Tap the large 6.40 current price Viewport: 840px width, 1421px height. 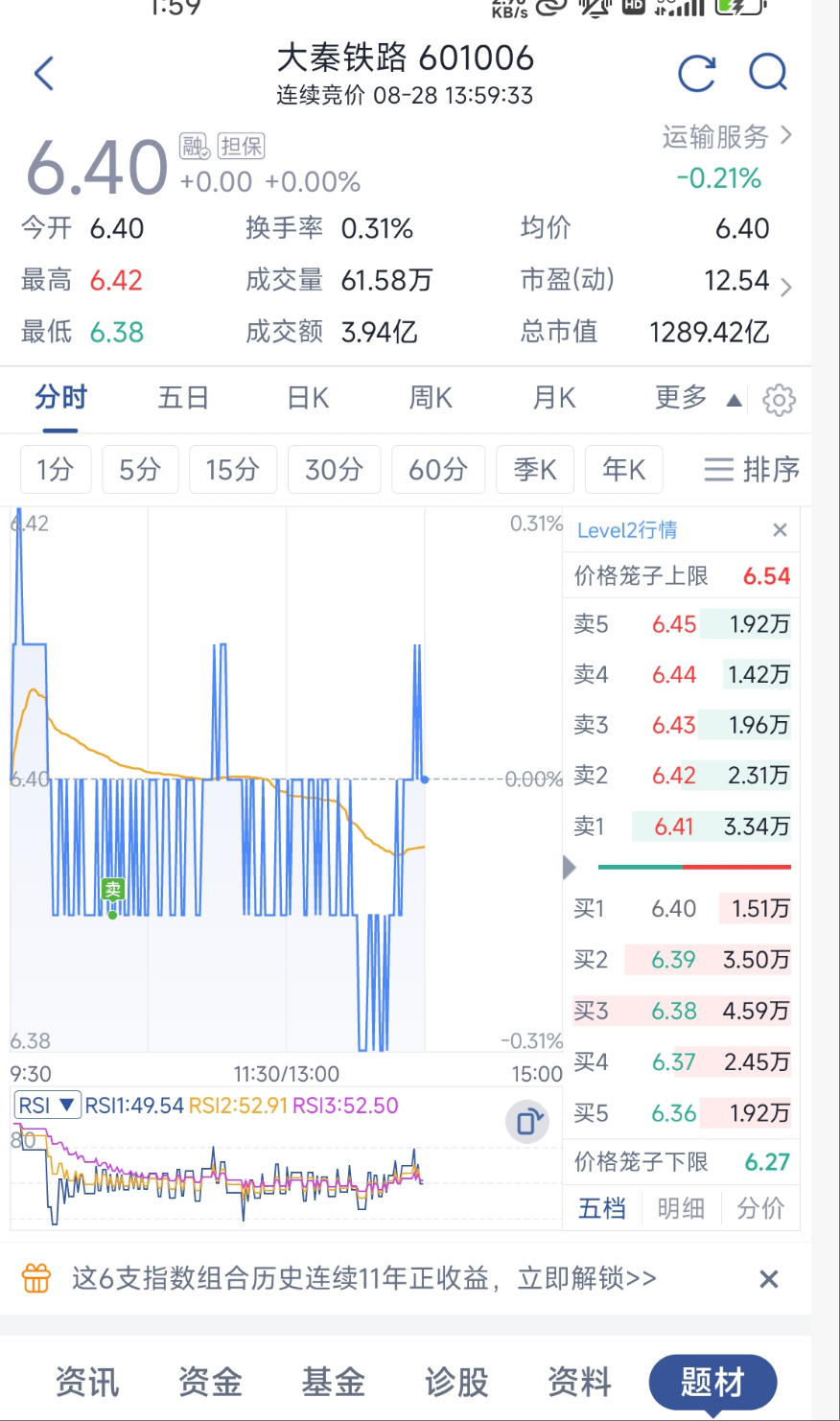(97, 168)
